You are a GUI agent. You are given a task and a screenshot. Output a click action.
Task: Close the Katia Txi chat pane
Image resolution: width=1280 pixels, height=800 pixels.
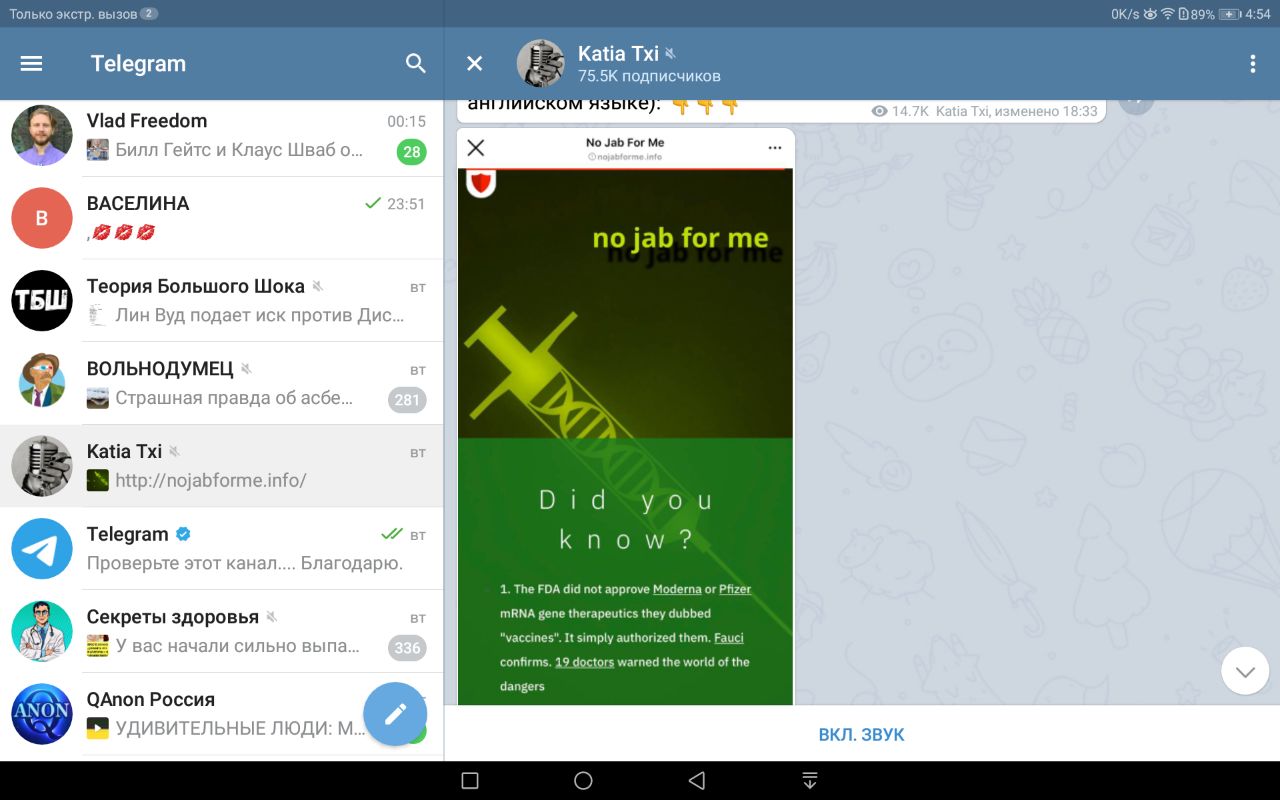click(475, 64)
